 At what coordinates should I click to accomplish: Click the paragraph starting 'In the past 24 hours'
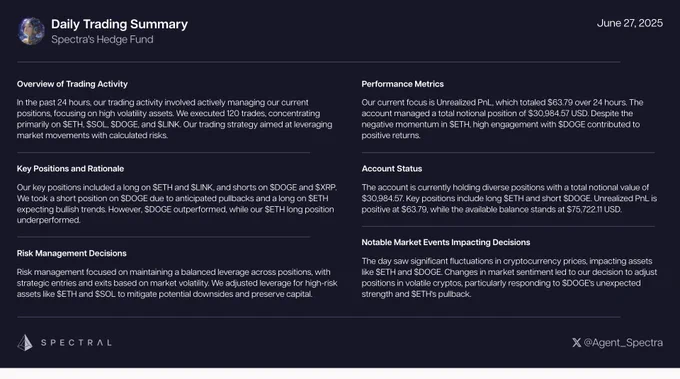click(x=174, y=119)
